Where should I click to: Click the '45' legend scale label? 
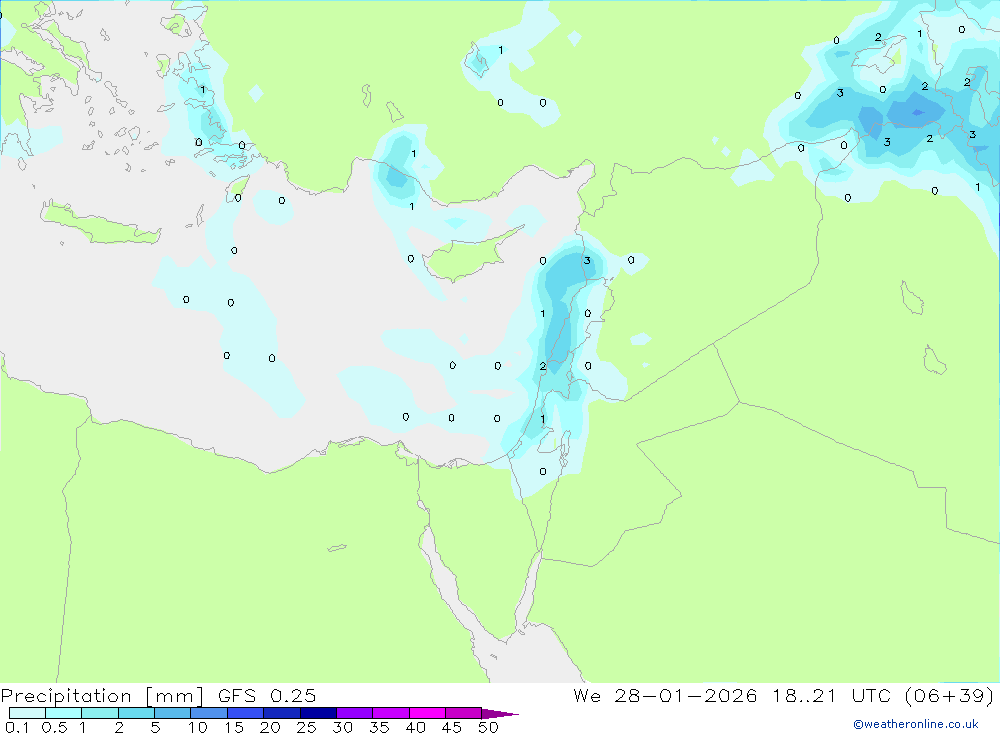click(452, 727)
